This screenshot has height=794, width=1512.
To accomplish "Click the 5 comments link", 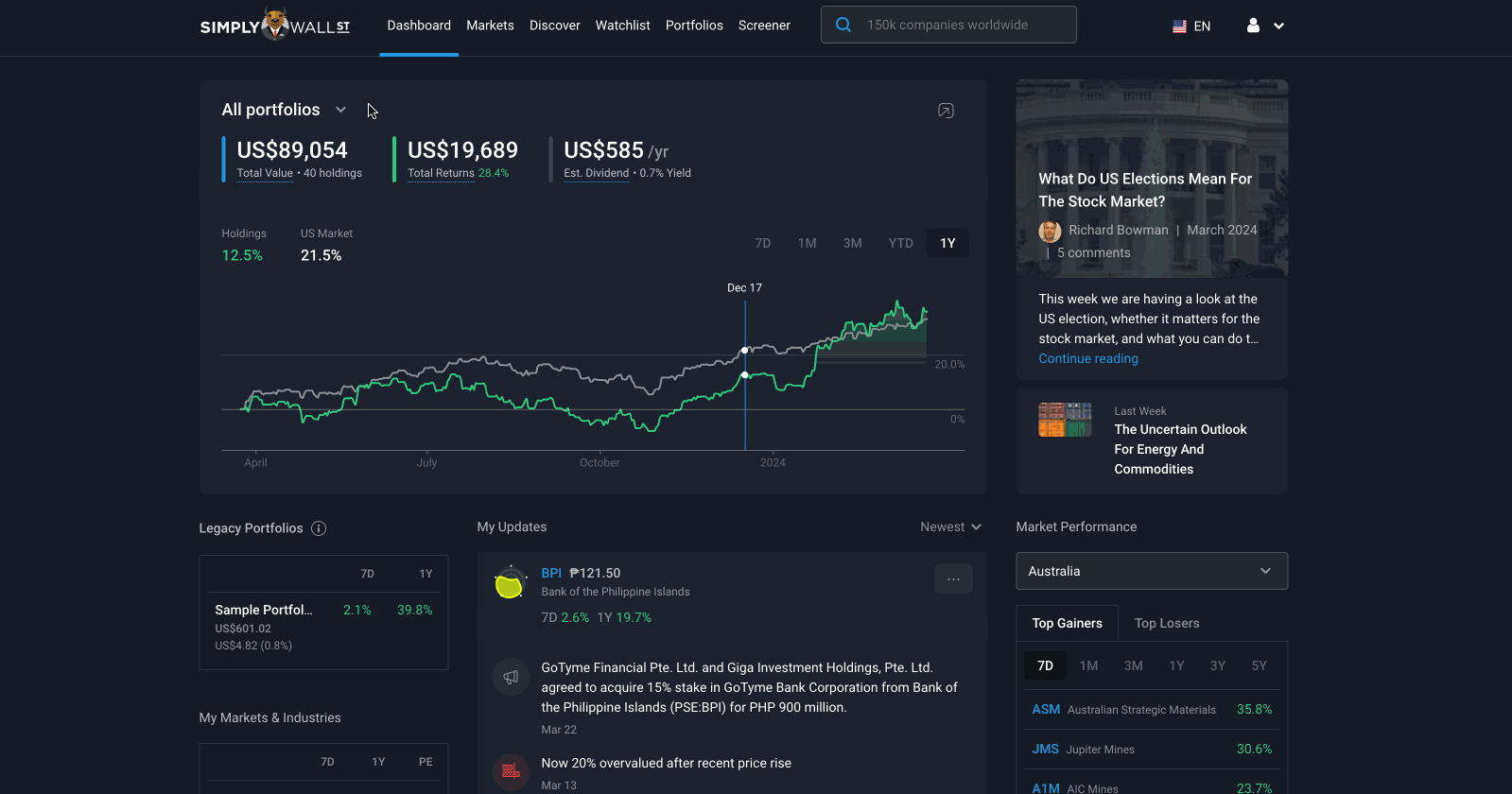I will click(1093, 252).
